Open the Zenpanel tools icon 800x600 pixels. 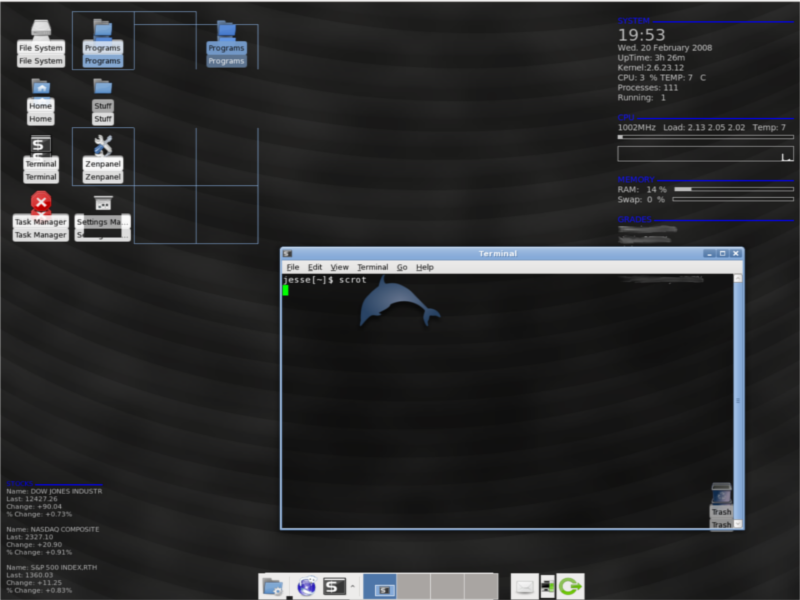(x=103, y=146)
